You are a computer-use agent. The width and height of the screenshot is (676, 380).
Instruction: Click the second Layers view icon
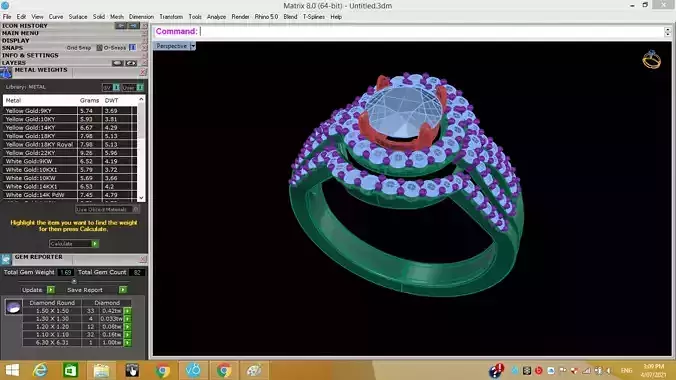131,63
